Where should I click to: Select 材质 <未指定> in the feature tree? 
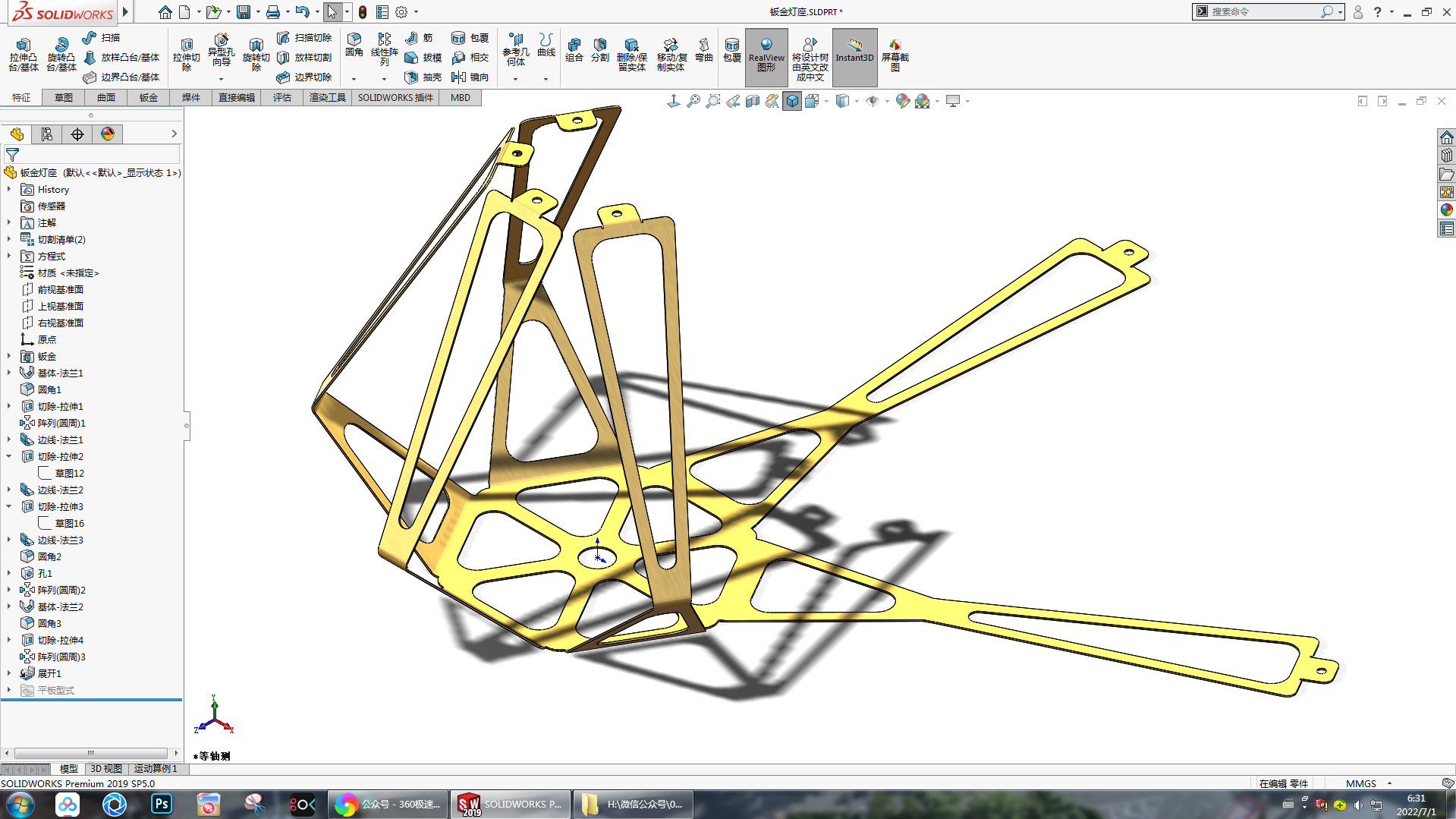[60, 273]
